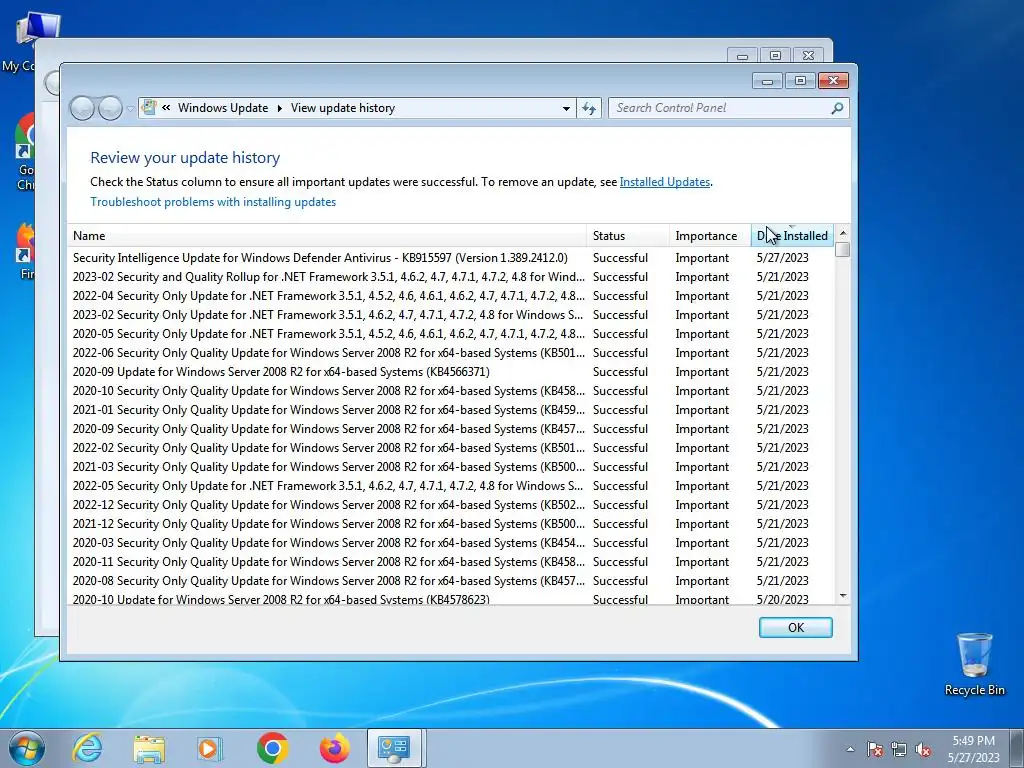Image resolution: width=1024 pixels, height=768 pixels.
Task: Maximize the update history window
Action: (x=800, y=81)
